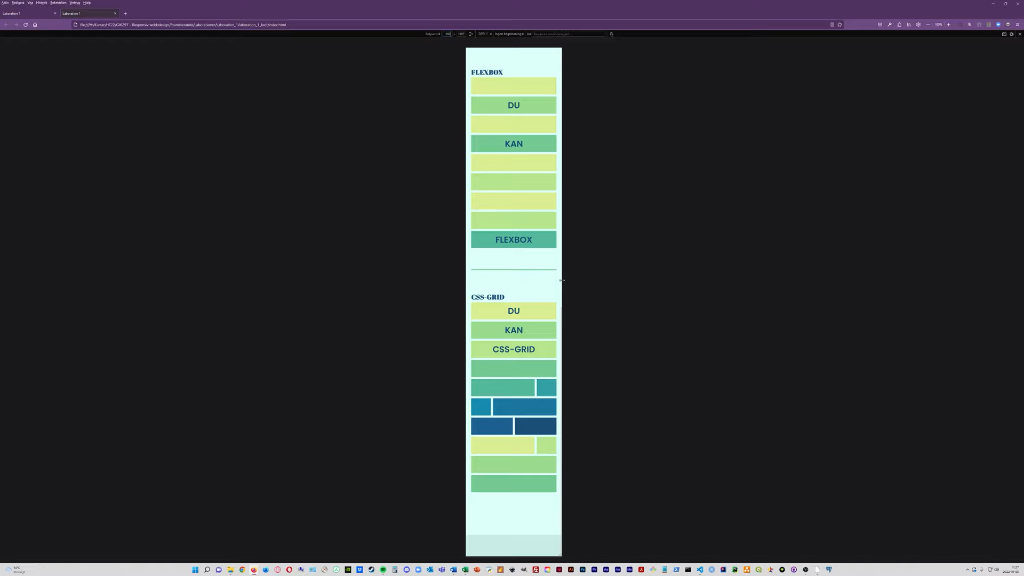
Task: Open the Visa menu
Action: (x=30, y=3)
